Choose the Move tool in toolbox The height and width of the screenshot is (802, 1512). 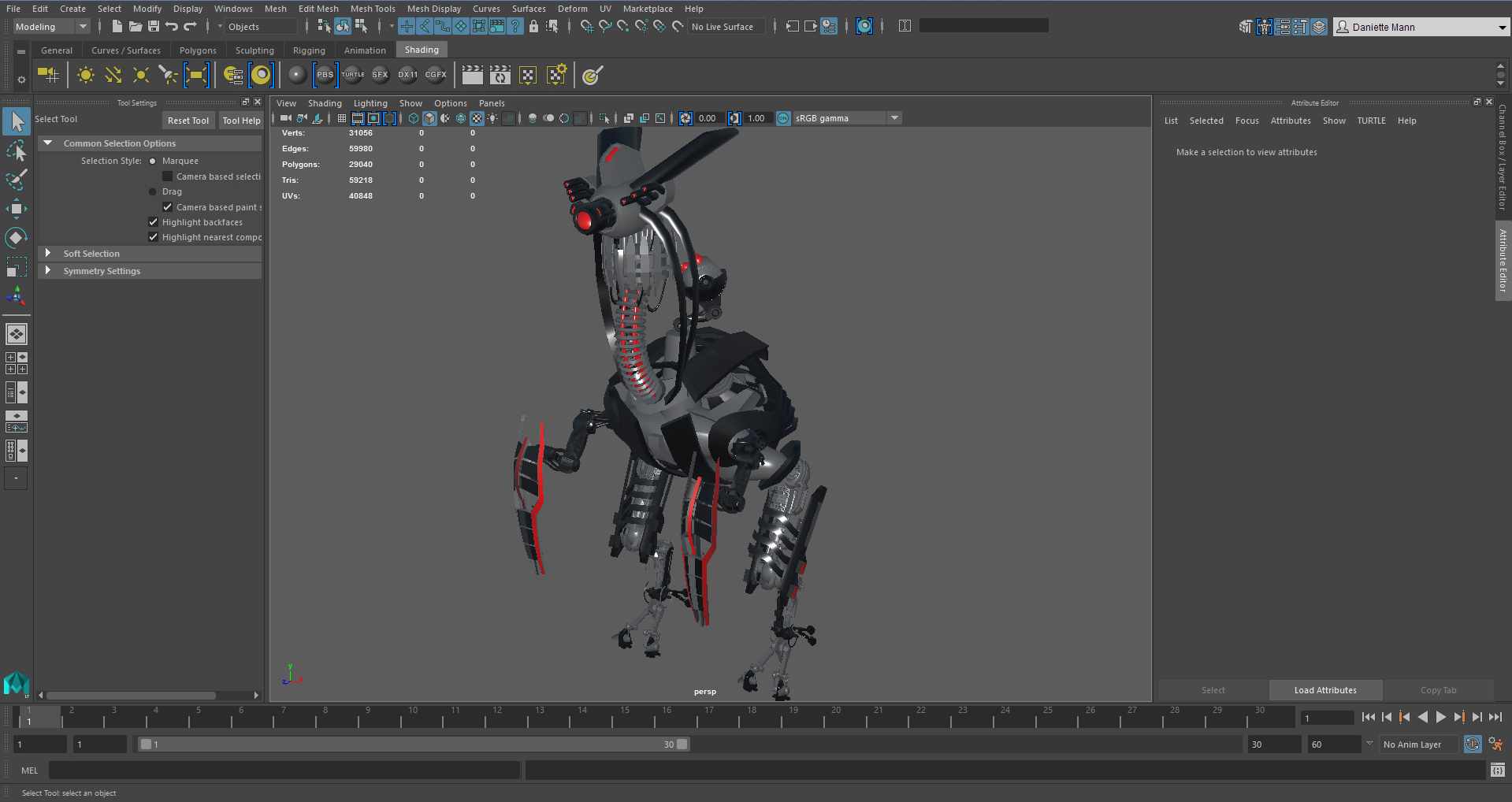(x=17, y=209)
